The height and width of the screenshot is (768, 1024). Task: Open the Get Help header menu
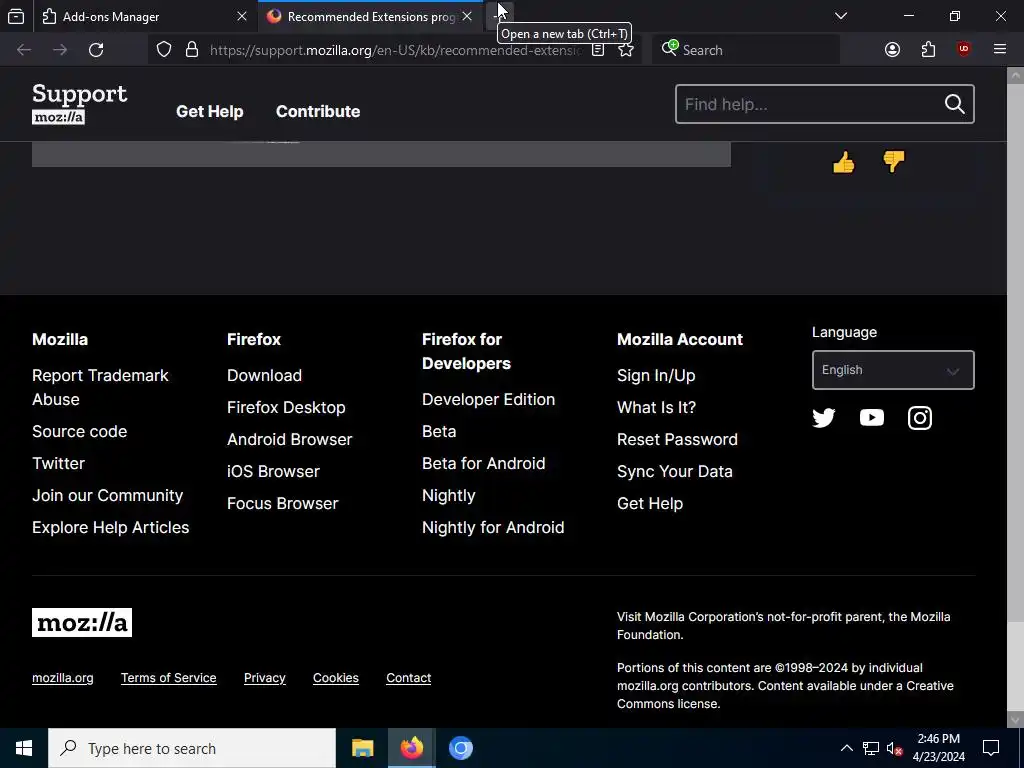210,112
